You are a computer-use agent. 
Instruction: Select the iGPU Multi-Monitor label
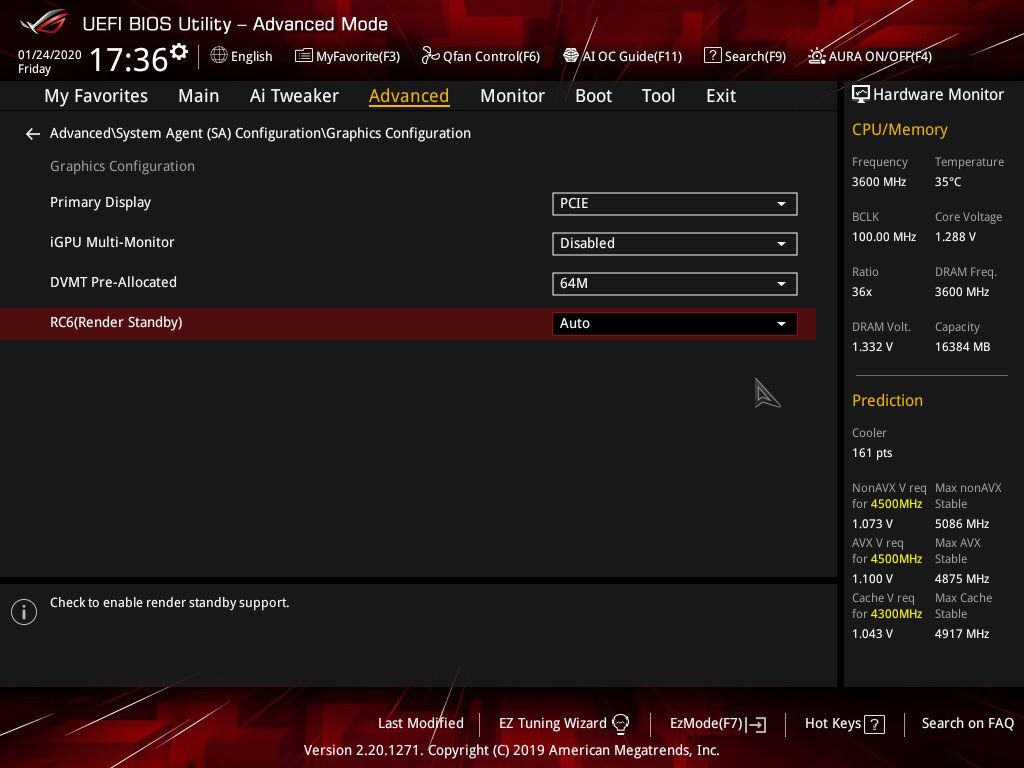[x=112, y=242]
